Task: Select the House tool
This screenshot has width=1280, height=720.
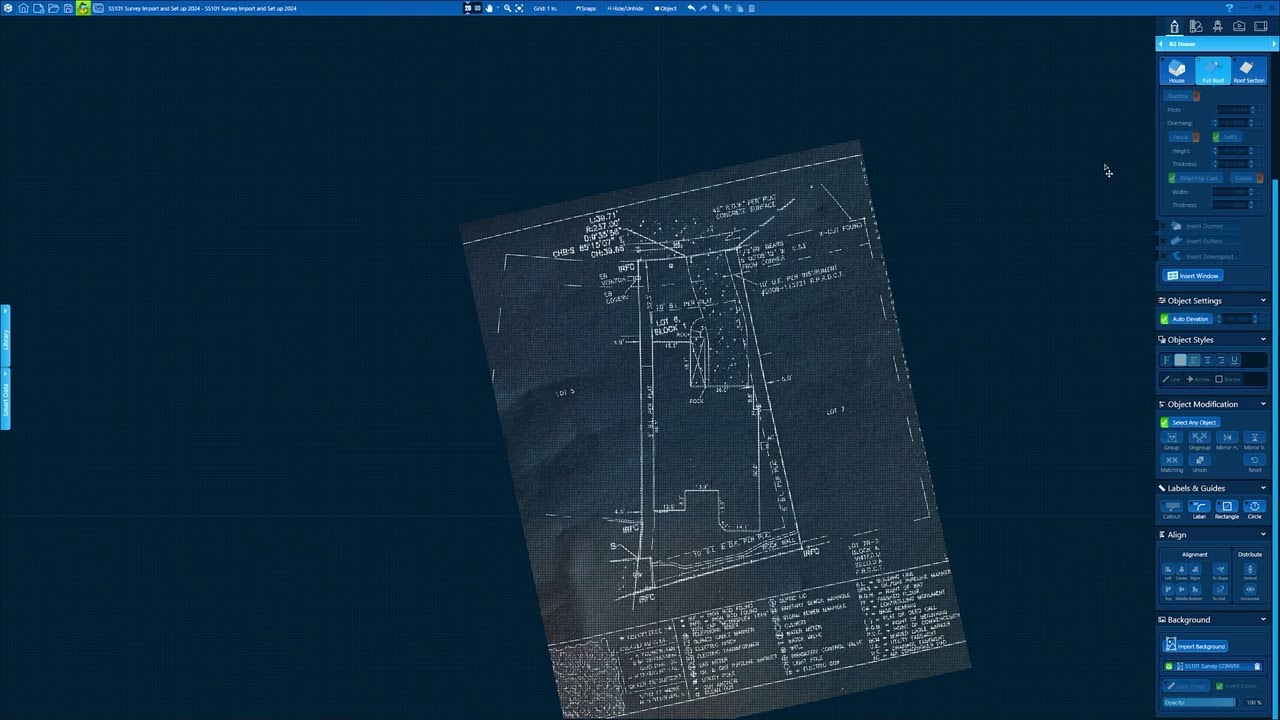Action: [1177, 71]
